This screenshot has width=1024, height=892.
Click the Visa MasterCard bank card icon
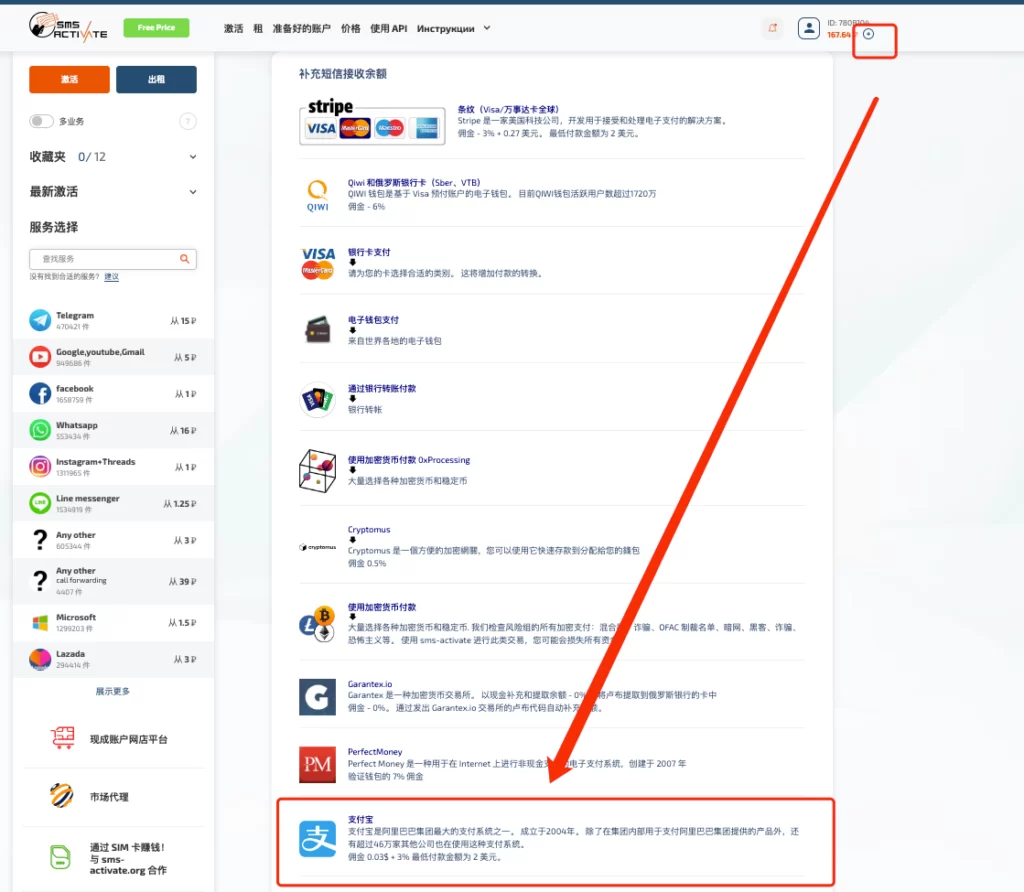click(317, 263)
